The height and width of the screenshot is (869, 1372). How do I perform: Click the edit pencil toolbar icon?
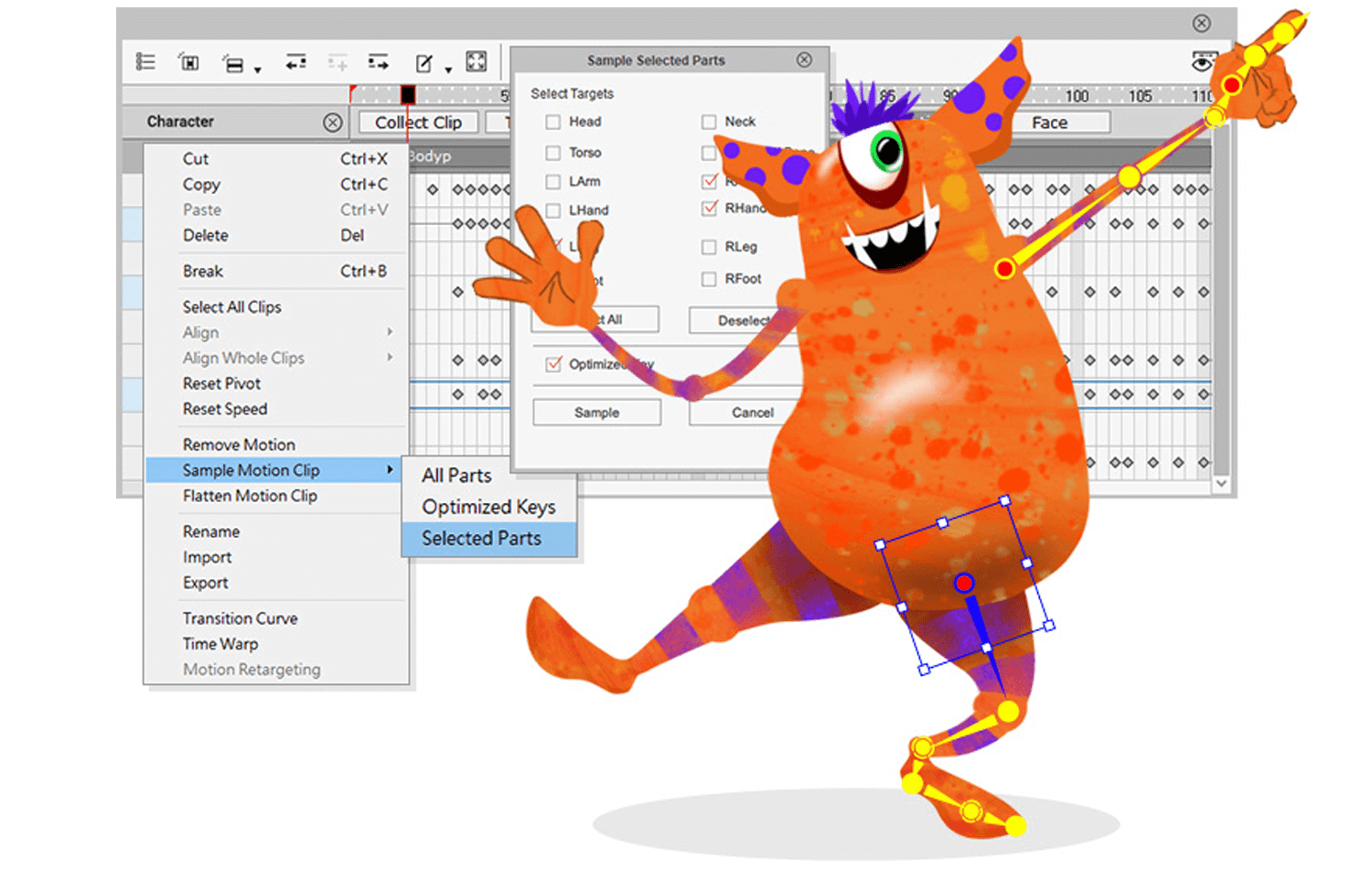pos(424,63)
